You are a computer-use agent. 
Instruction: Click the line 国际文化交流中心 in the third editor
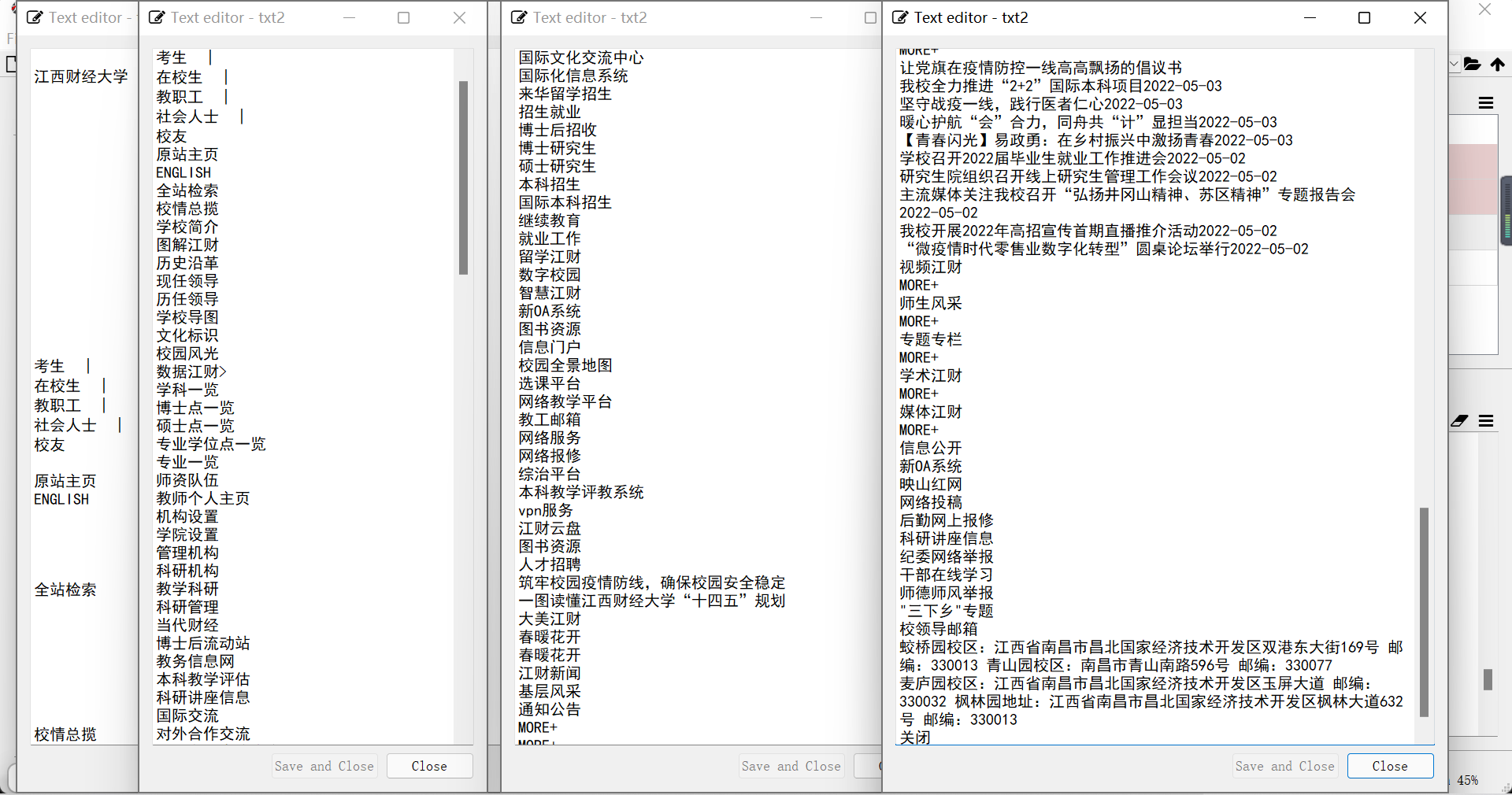click(581, 57)
